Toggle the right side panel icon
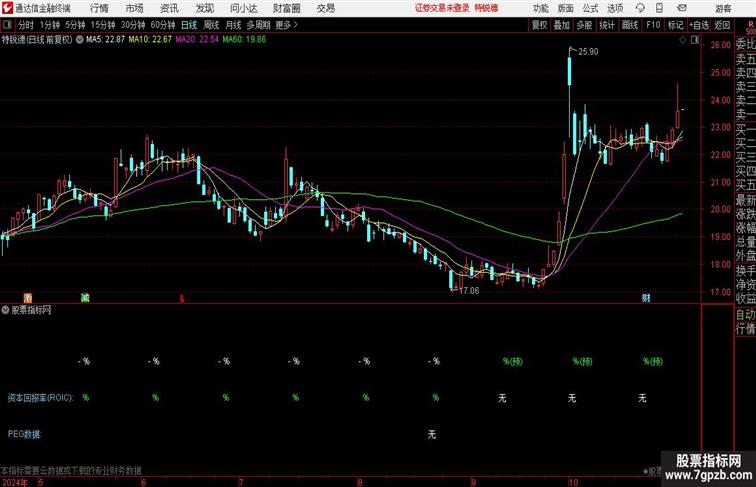The width and height of the screenshot is (756, 487). 695,40
